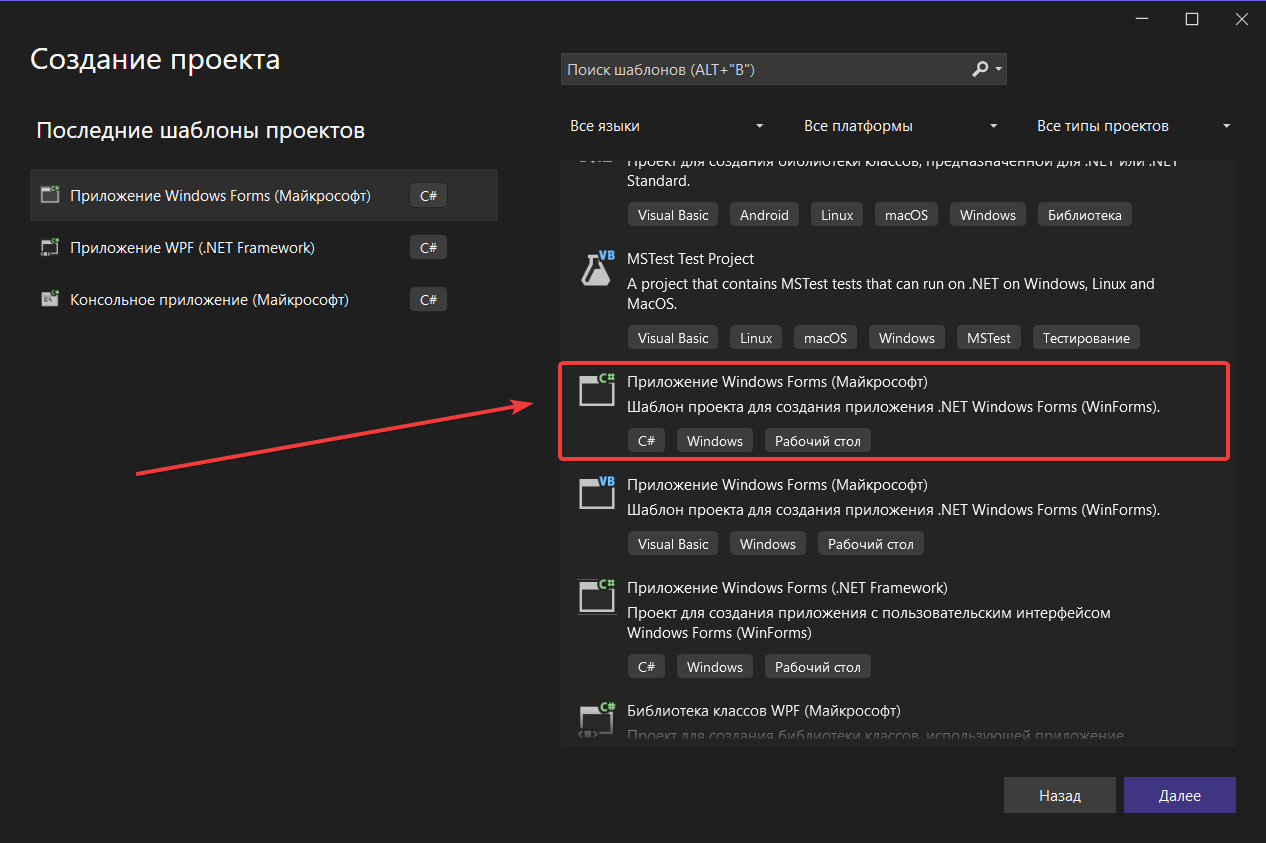Viewport: 1266px width, 843px height.
Task: Click the console app icon in recent templates
Action: click(x=50, y=299)
